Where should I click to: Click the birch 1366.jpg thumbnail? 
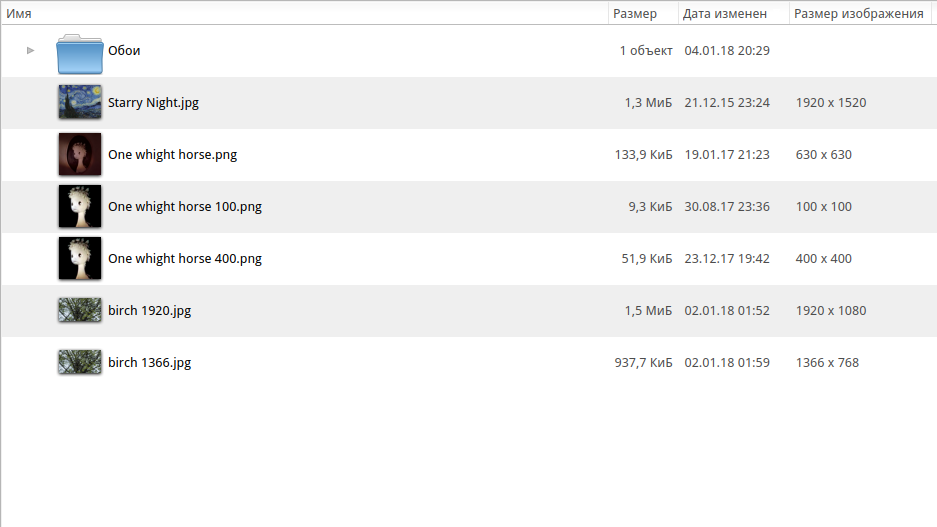pos(80,362)
